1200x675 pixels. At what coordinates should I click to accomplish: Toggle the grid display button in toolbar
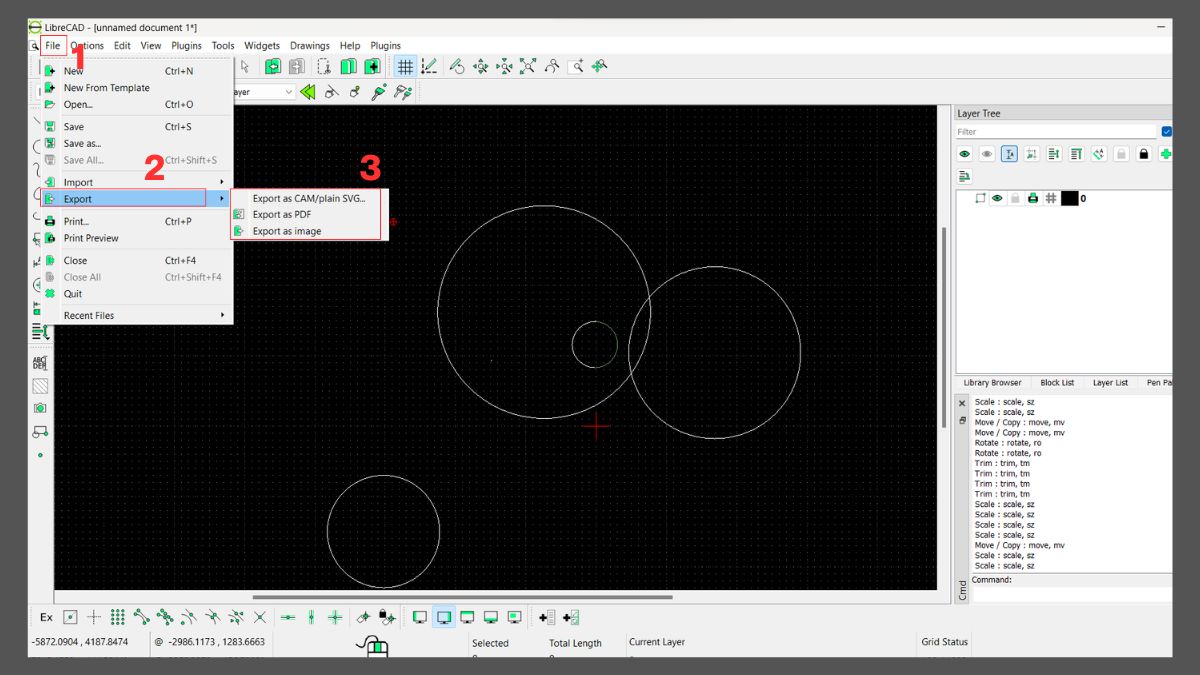(405, 66)
